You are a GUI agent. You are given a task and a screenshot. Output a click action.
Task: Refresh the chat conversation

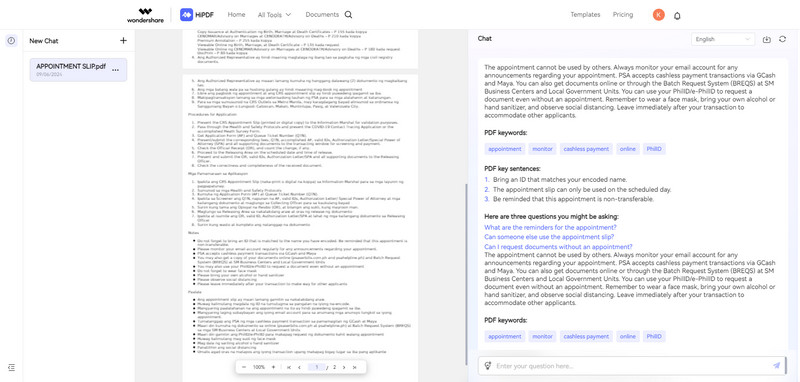coord(782,39)
